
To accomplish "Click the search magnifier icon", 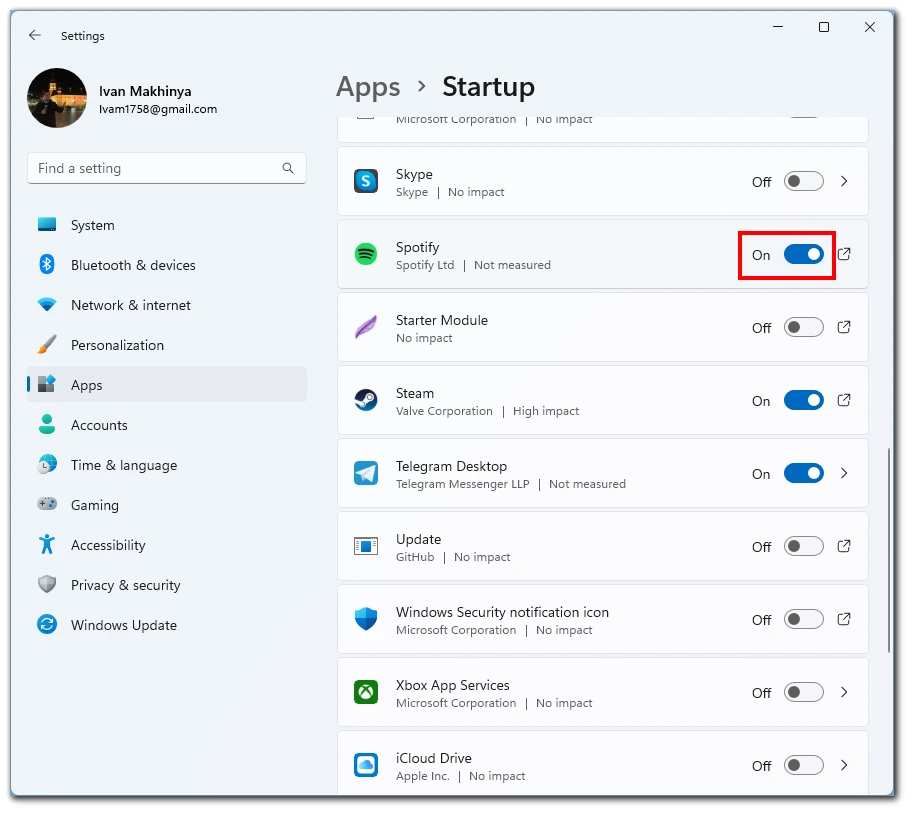I will coord(288,168).
